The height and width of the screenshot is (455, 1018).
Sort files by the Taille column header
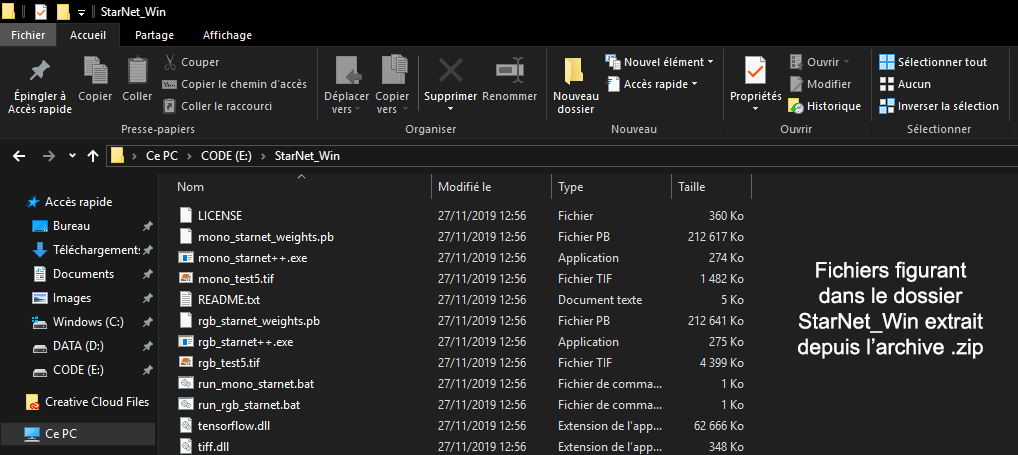[x=692, y=187]
